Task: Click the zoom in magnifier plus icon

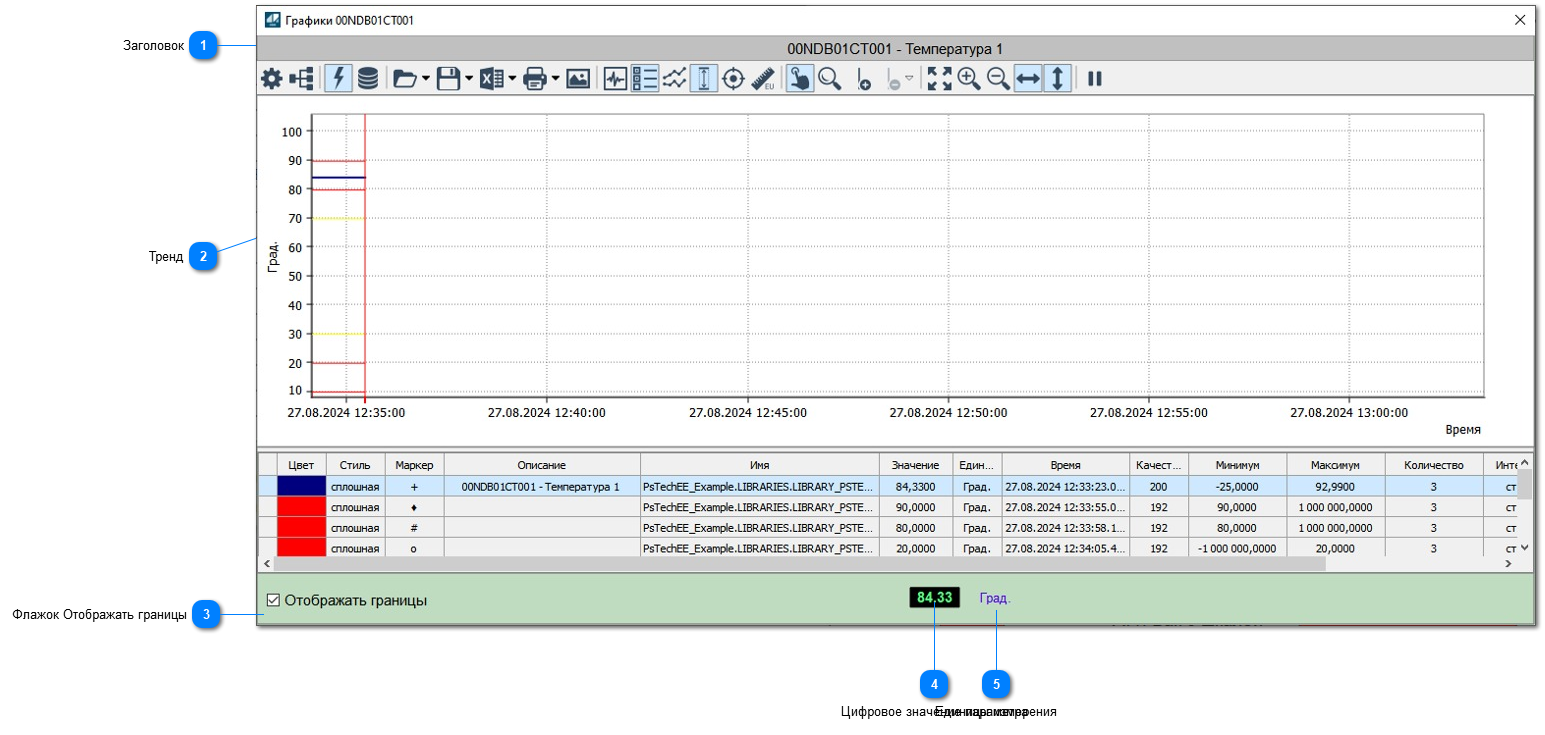Action: pos(969,79)
